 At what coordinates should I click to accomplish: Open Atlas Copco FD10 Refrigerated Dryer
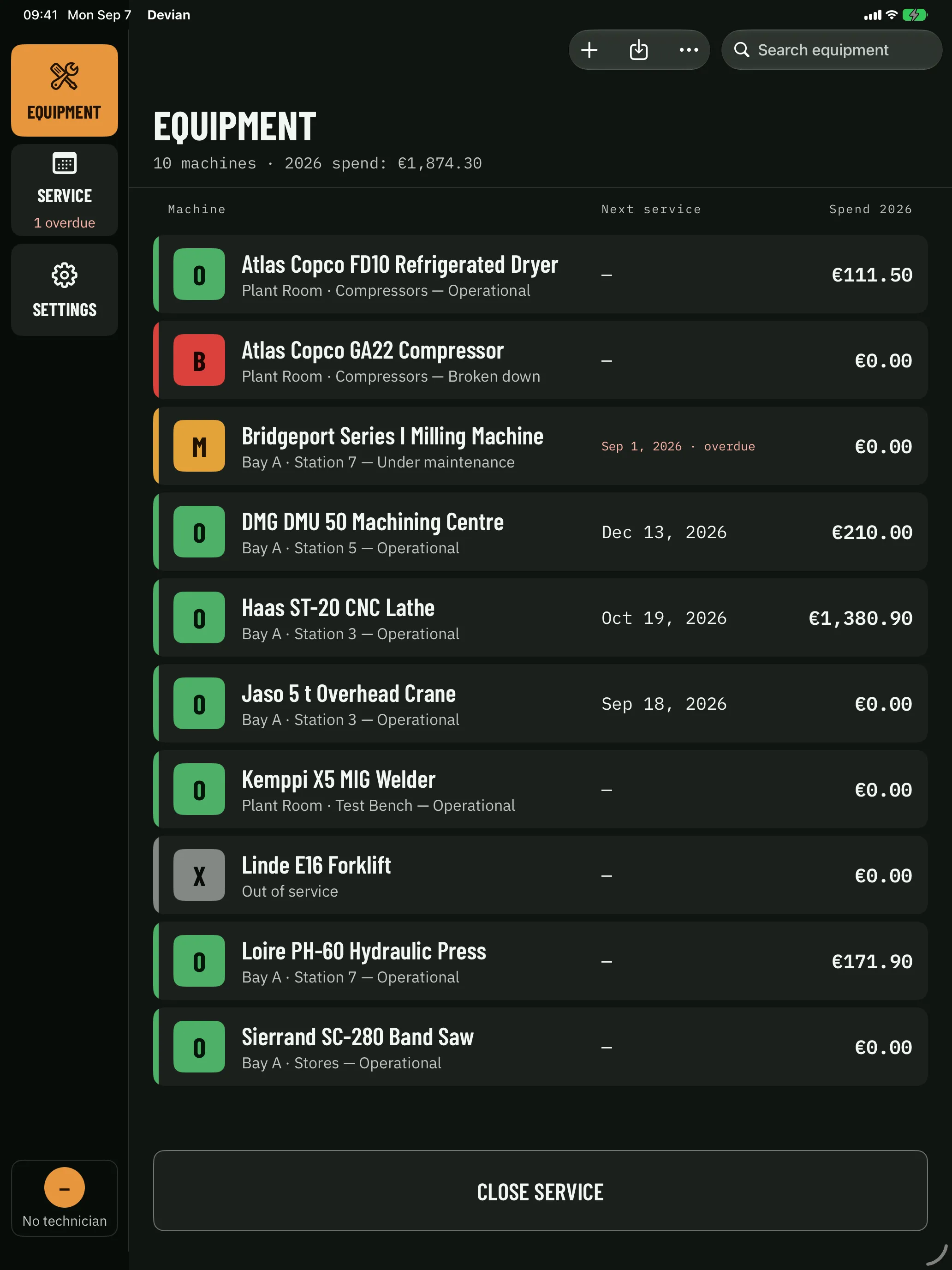pos(540,275)
